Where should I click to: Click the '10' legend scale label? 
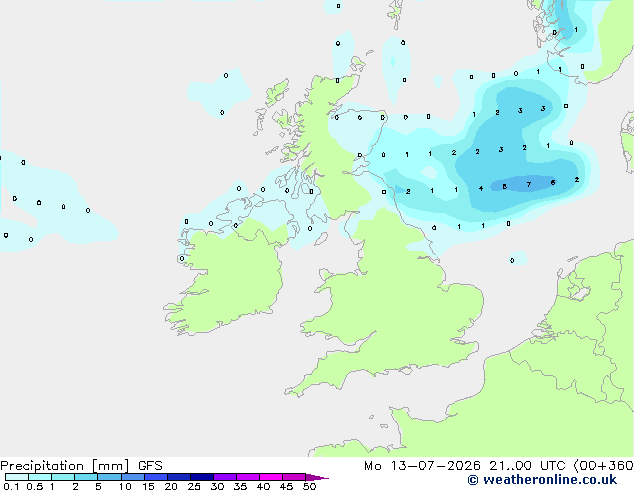pyautogui.click(x=125, y=486)
